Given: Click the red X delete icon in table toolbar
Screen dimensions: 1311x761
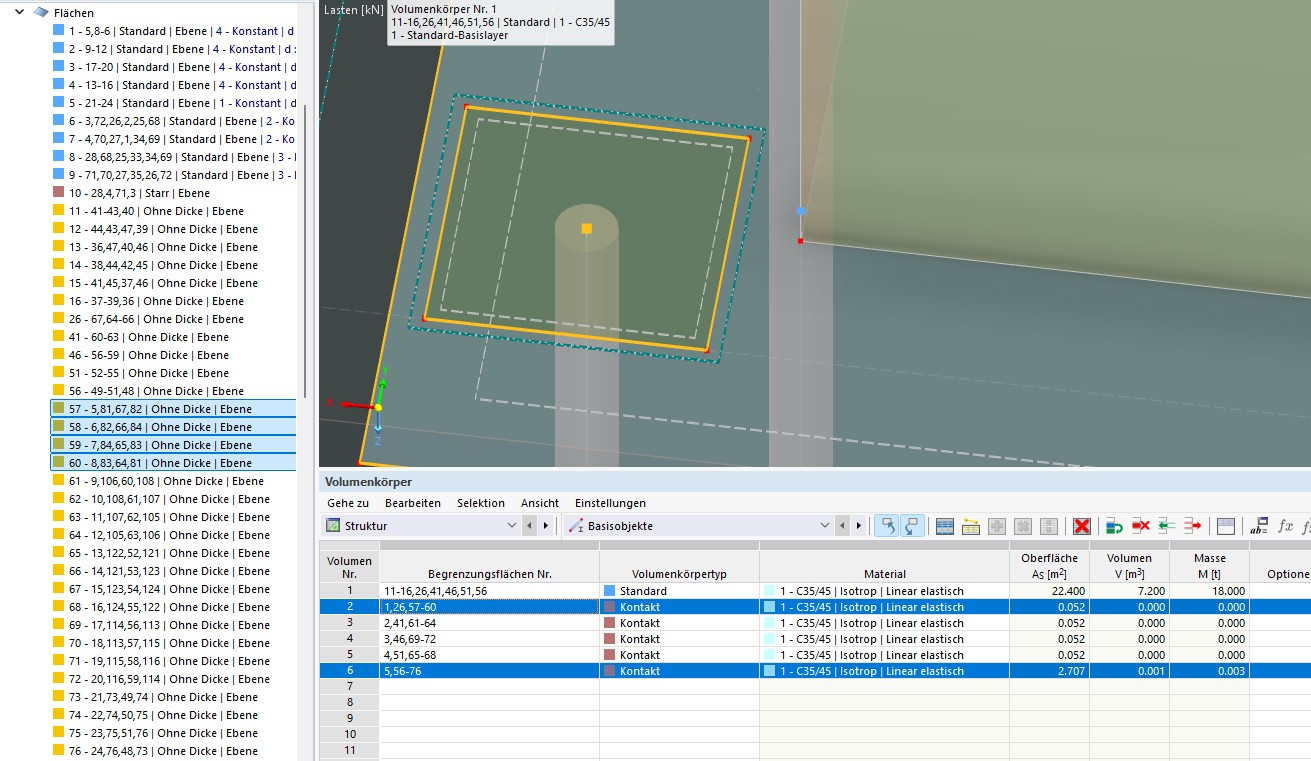Looking at the screenshot, I should (1081, 526).
